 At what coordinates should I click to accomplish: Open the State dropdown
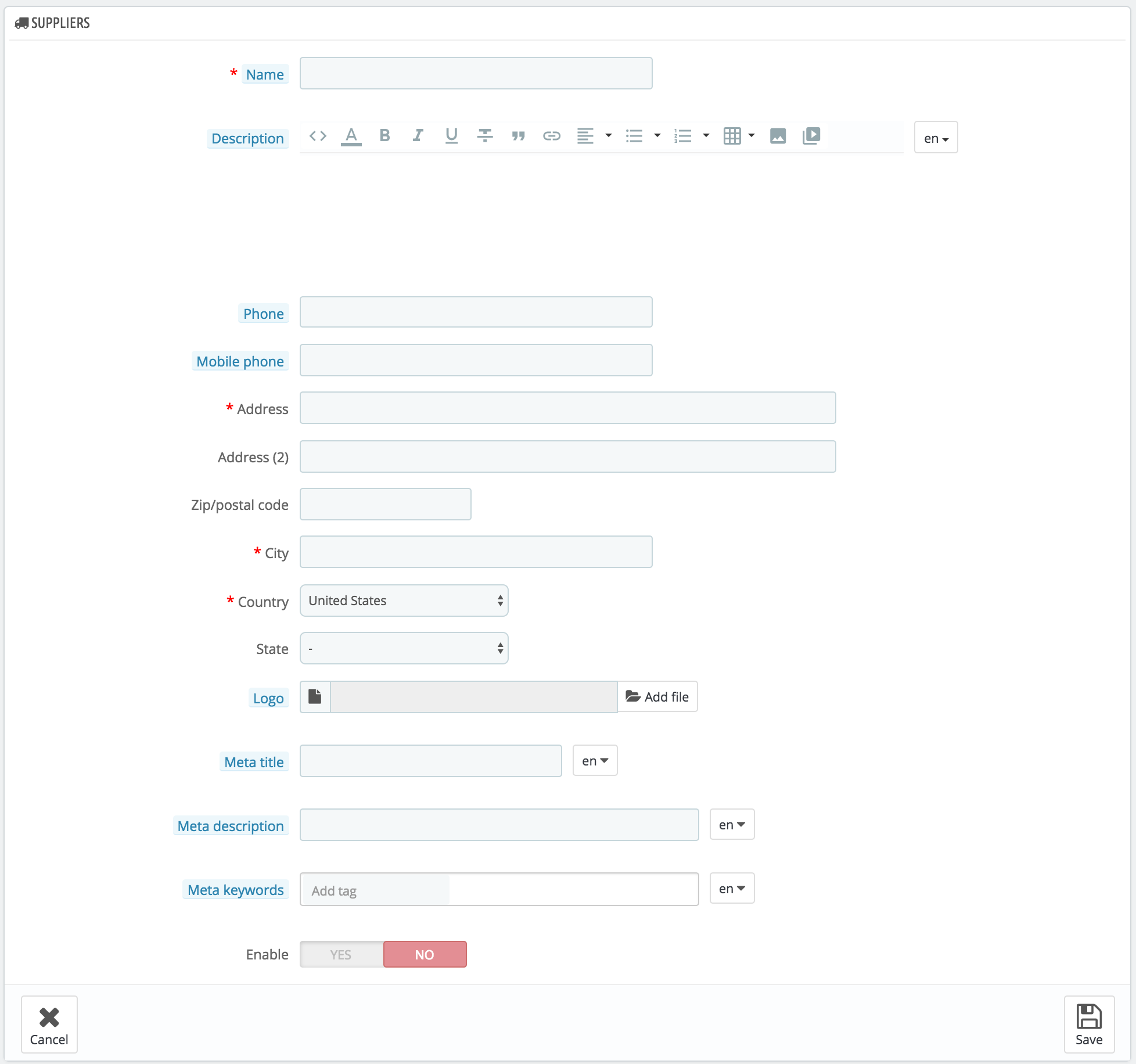(404, 648)
